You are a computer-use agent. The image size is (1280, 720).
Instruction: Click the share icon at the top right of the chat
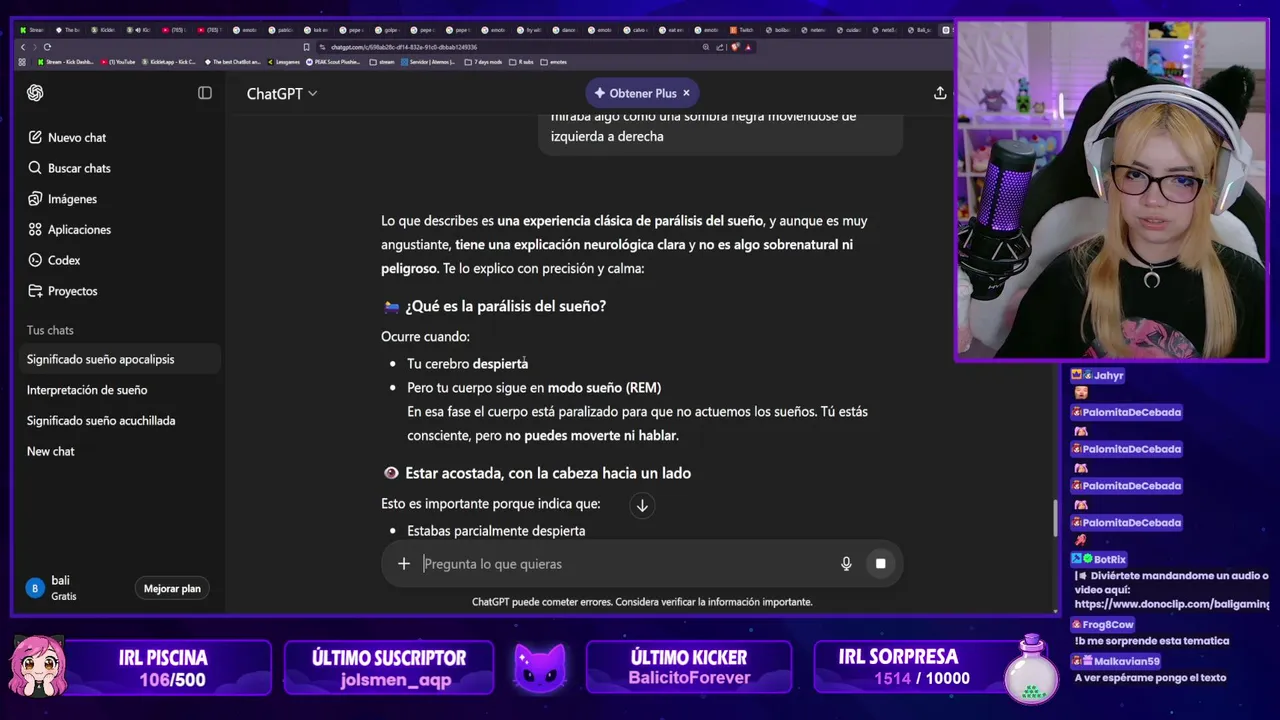pos(940,93)
